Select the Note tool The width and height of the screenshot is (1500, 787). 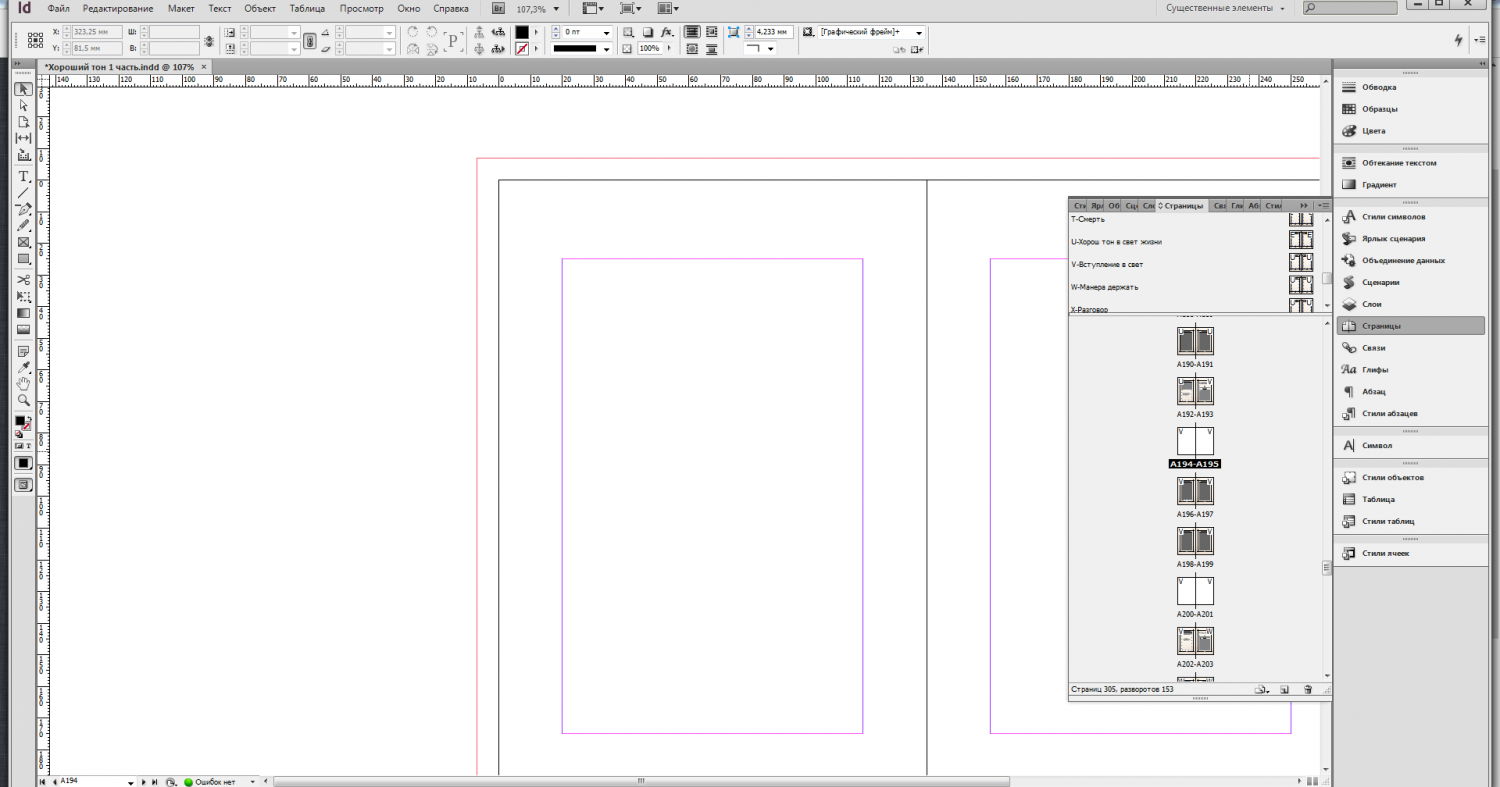click(23, 351)
